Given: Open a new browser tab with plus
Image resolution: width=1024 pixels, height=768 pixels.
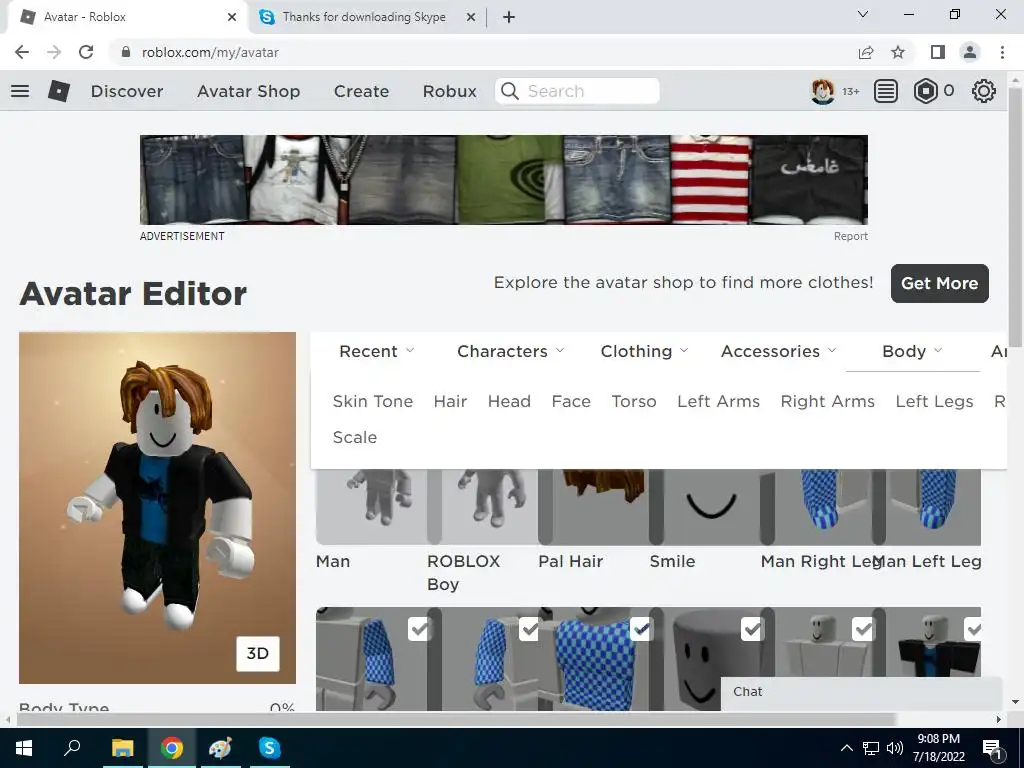Looking at the screenshot, I should point(509,17).
